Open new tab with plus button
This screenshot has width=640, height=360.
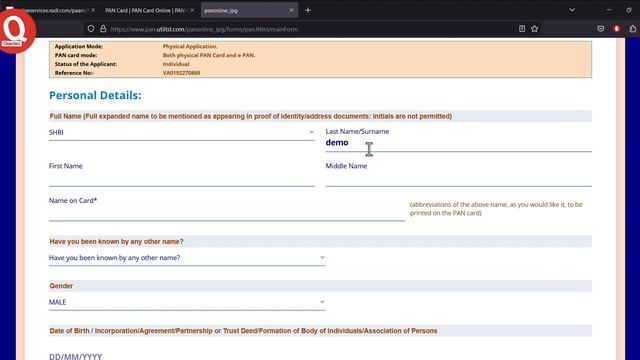point(308,10)
